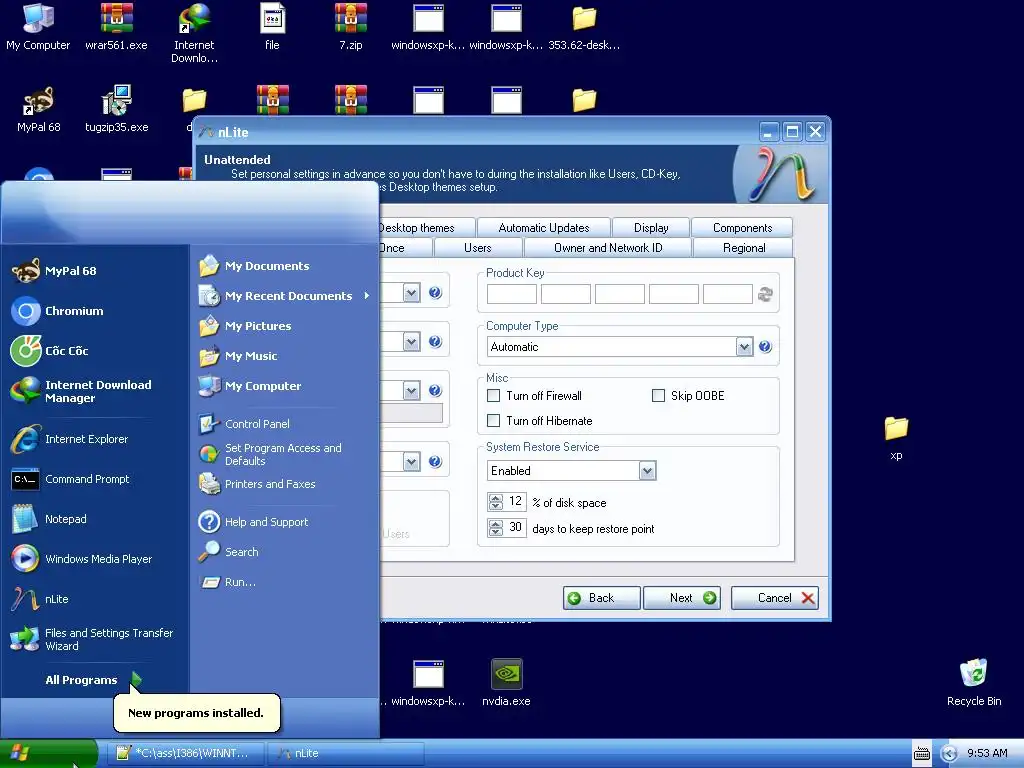This screenshot has height=768, width=1024.
Task: Select wrar561.exe desktop icon
Action: point(116,27)
